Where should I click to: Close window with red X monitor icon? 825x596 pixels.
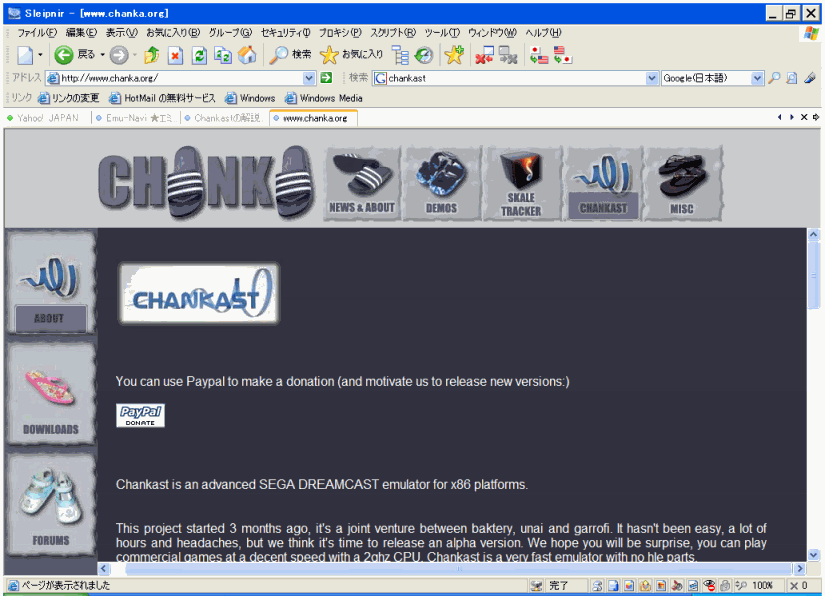click(x=484, y=55)
